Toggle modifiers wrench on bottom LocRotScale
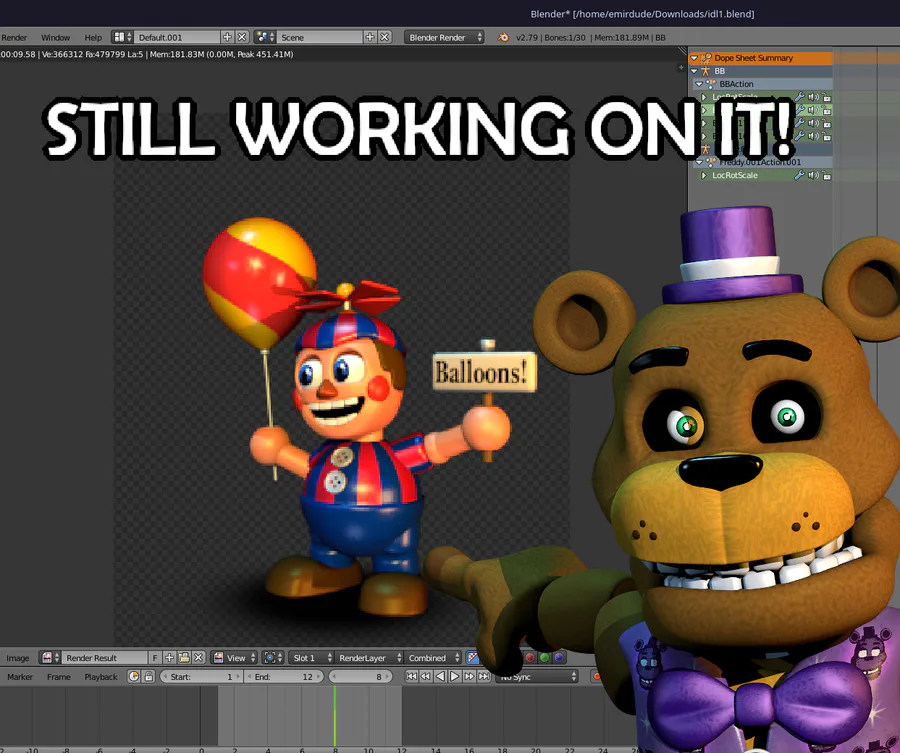This screenshot has width=900, height=753. tap(799, 176)
